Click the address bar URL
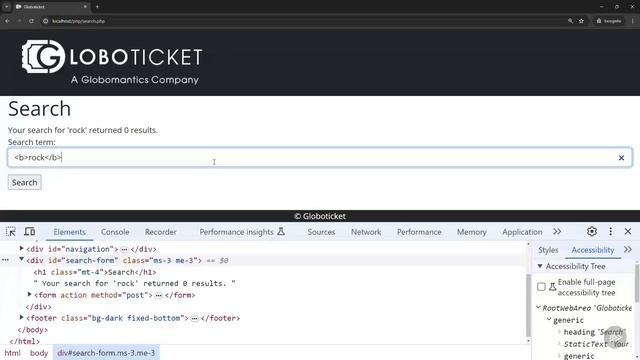The height and width of the screenshot is (360, 640). pos(78,21)
